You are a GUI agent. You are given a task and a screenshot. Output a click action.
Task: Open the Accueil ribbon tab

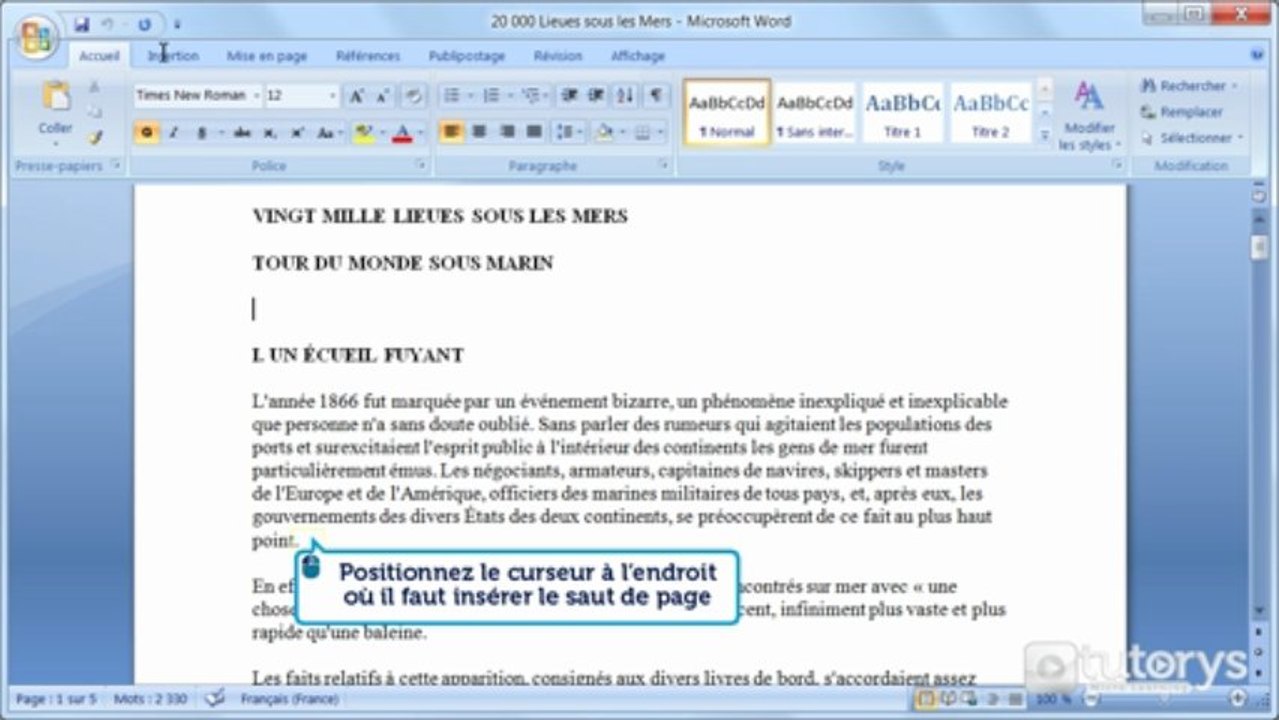[99, 56]
